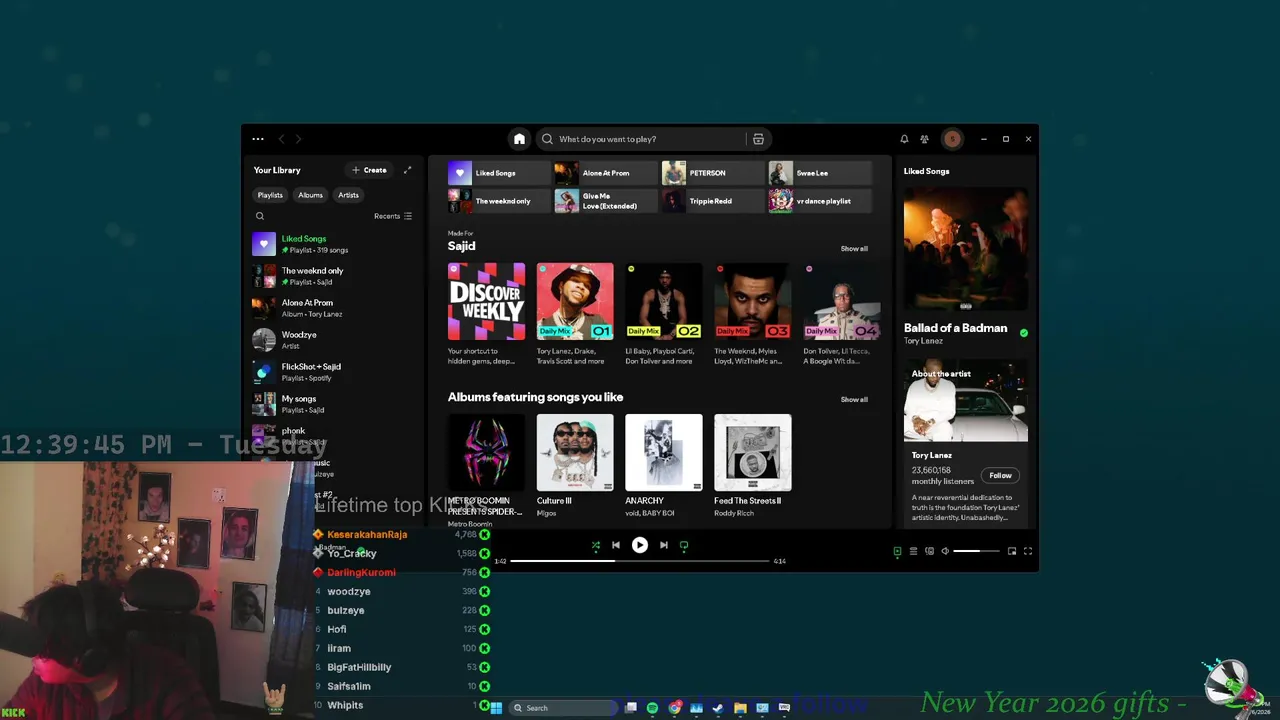Open Steam from the taskbar
1280x720 pixels.
tap(718, 708)
